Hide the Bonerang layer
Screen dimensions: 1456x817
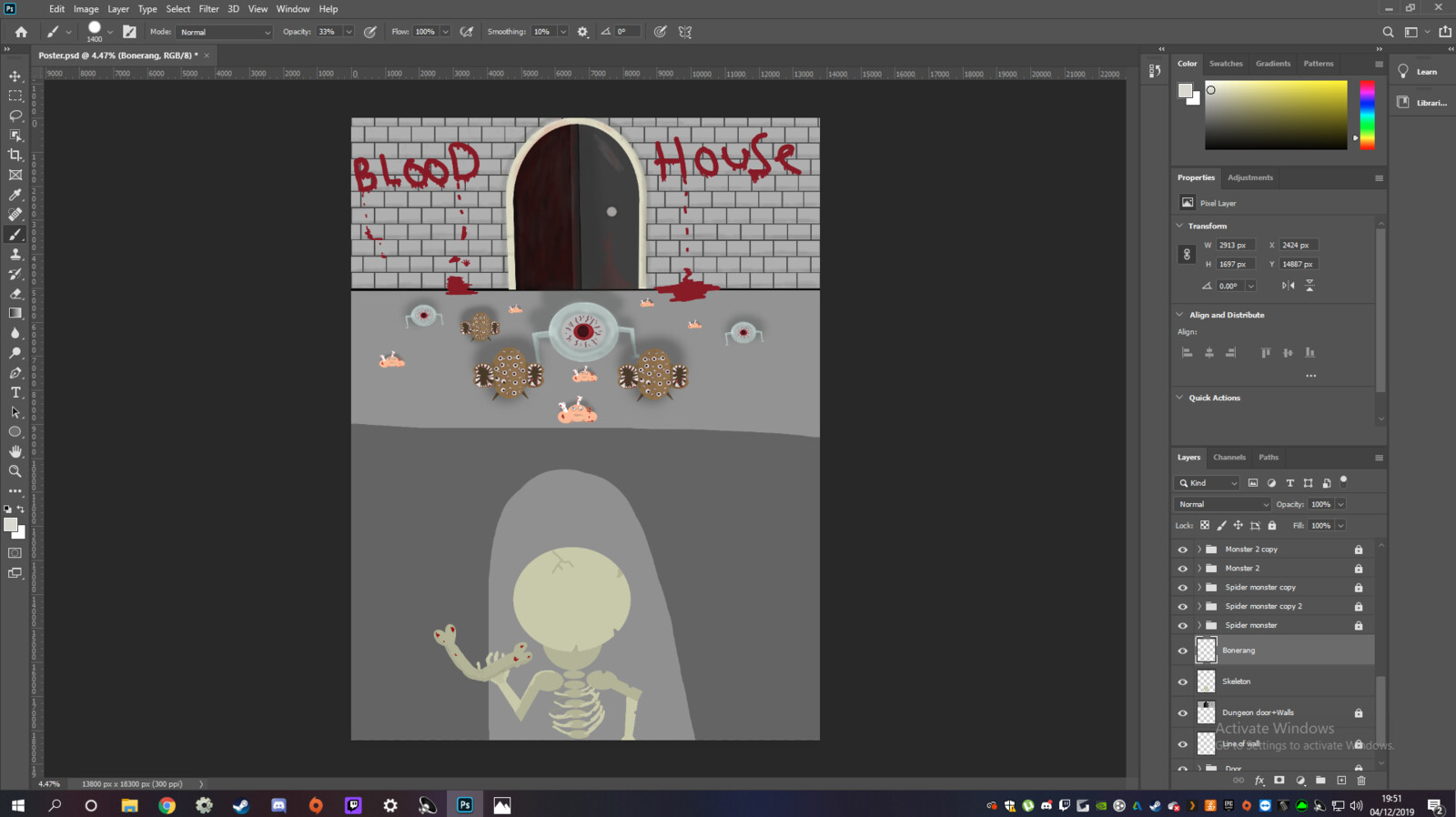(x=1183, y=651)
